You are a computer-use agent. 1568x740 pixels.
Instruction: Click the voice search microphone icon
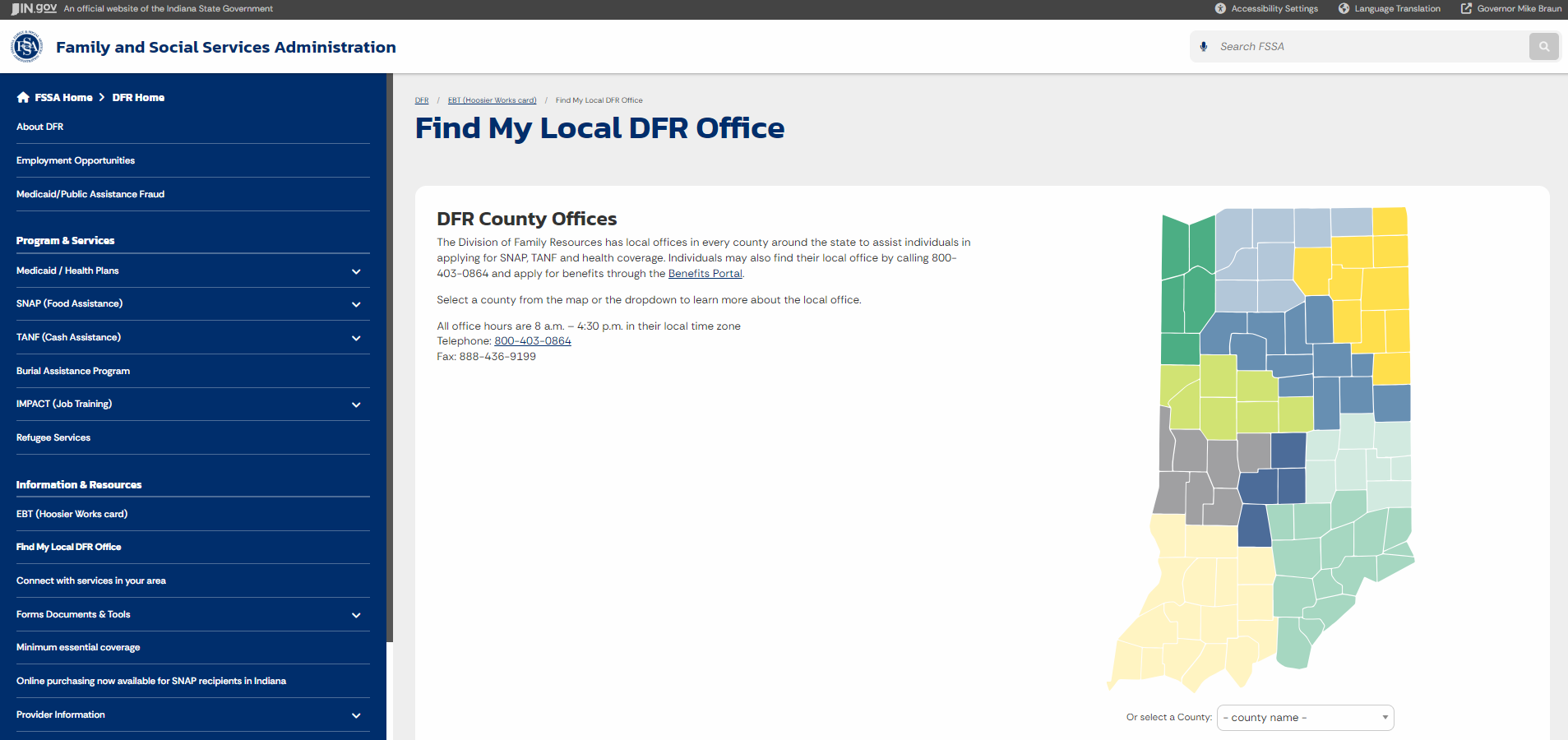tap(1204, 47)
